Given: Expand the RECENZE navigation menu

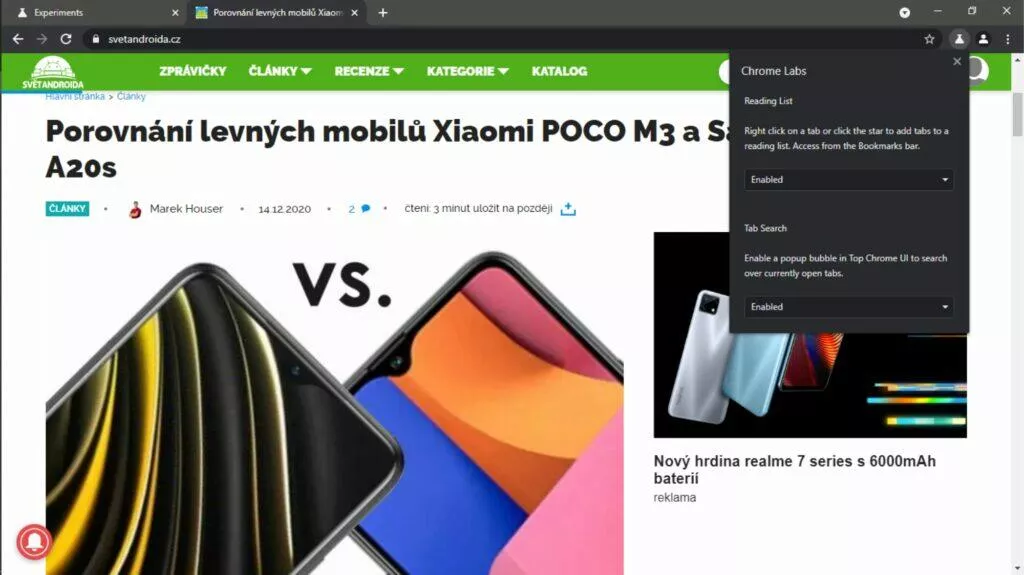Looking at the screenshot, I should [369, 71].
